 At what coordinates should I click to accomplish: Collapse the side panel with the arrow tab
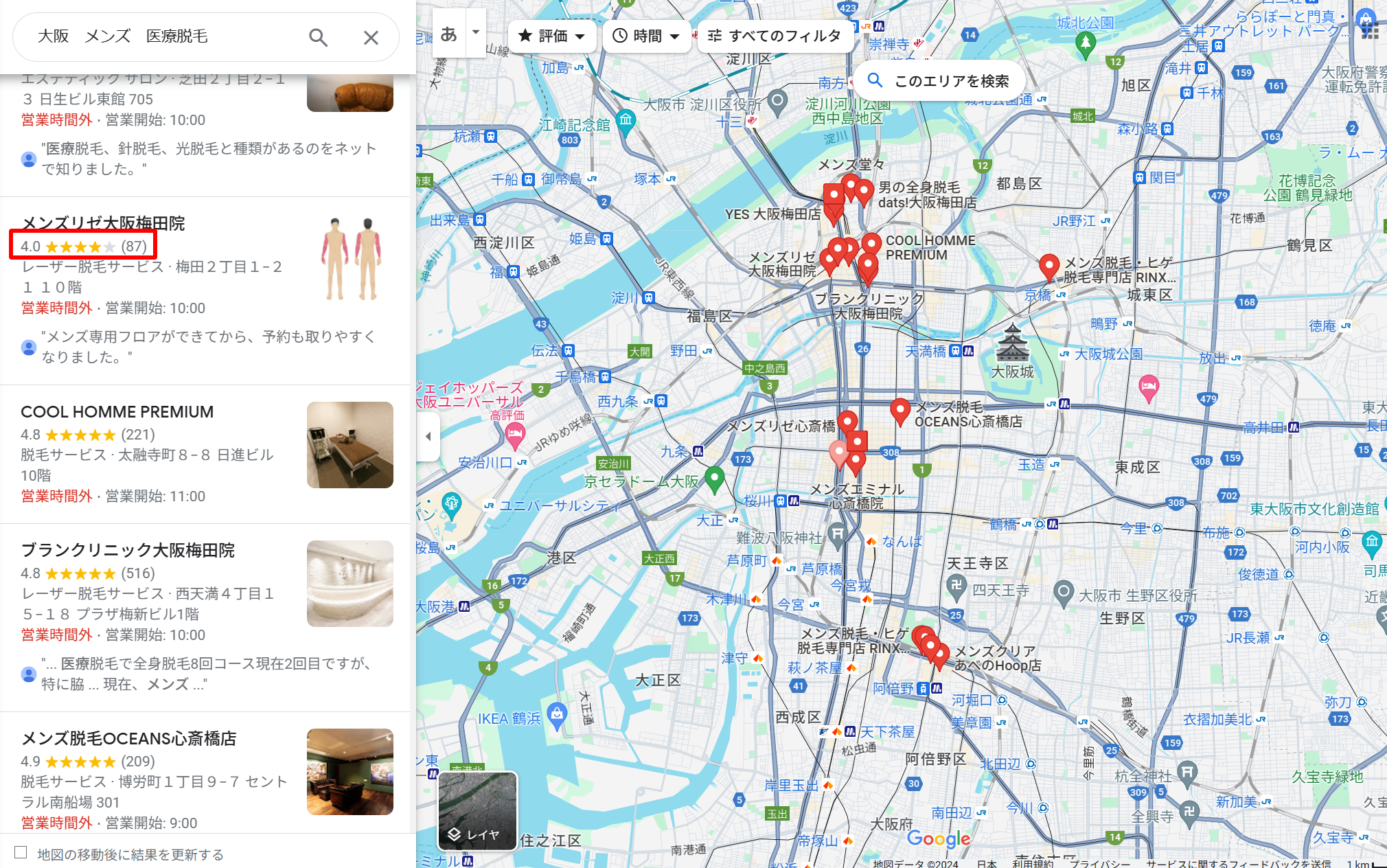(x=428, y=436)
